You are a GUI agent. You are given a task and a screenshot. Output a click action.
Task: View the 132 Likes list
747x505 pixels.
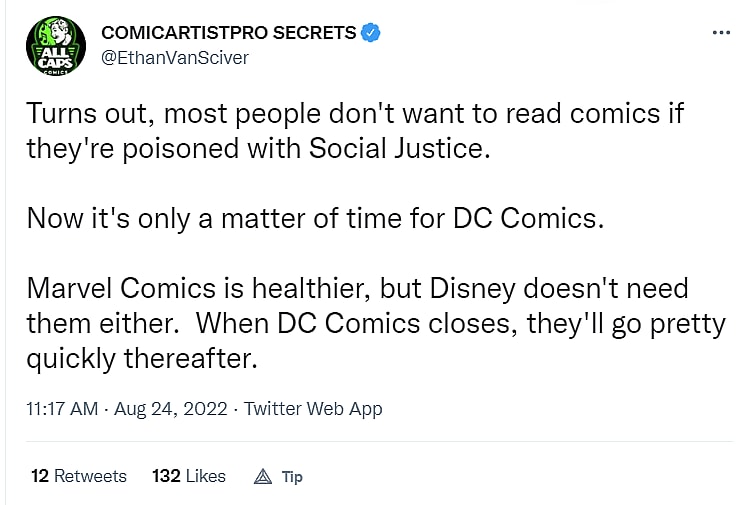pyautogui.click(x=189, y=476)
